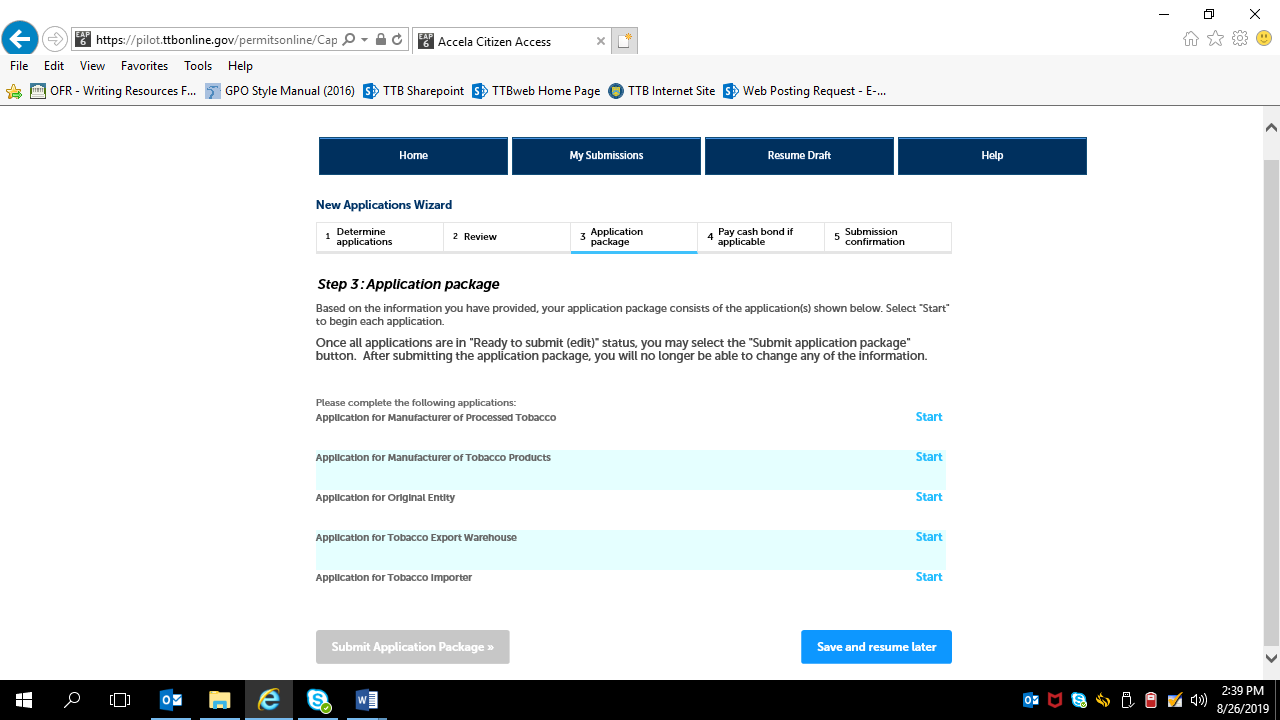The image size is (1280, 720).
Task: Switch to the My Submissions tab
Action: 606,156
